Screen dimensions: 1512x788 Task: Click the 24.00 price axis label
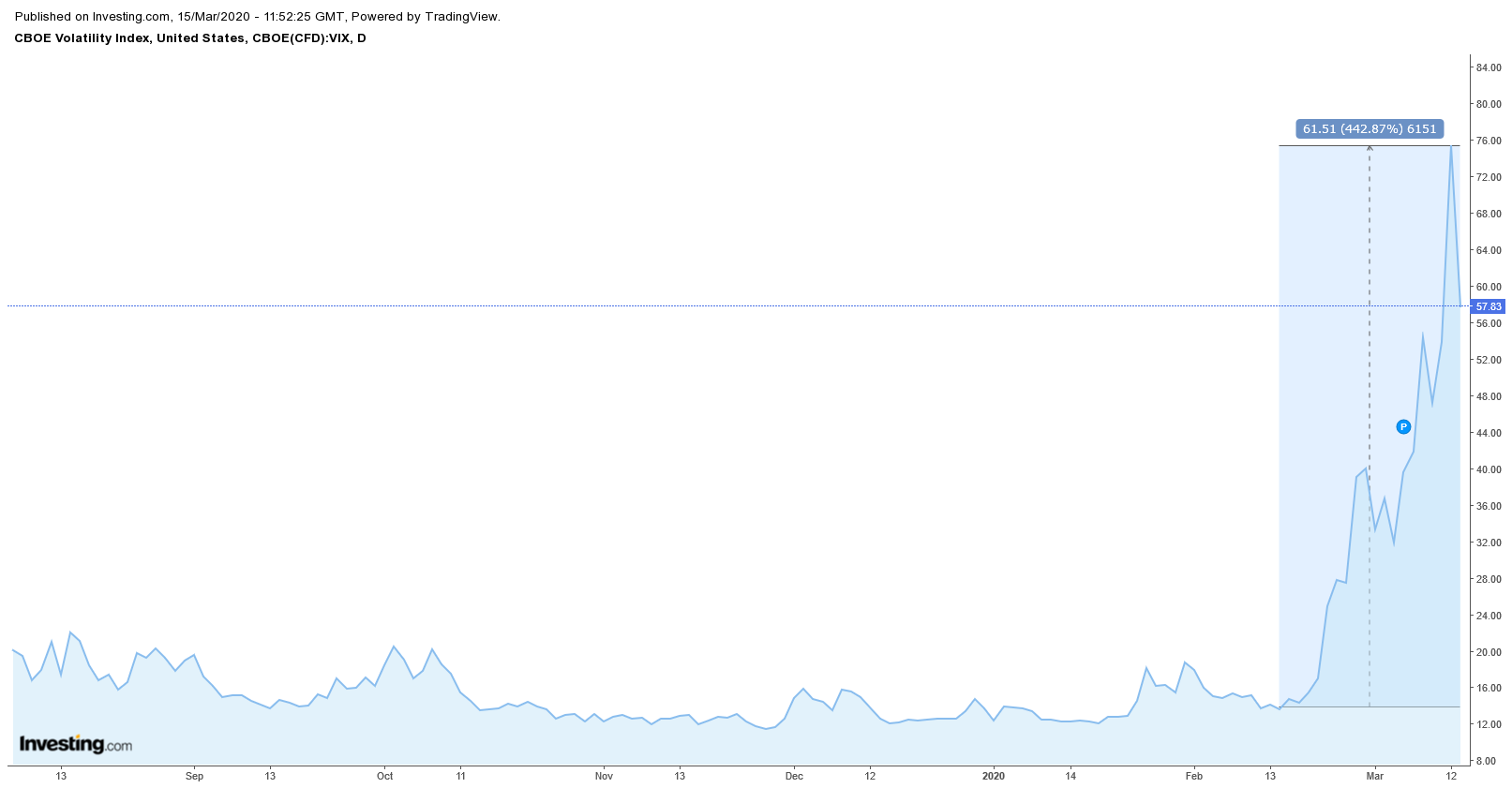1489,616
